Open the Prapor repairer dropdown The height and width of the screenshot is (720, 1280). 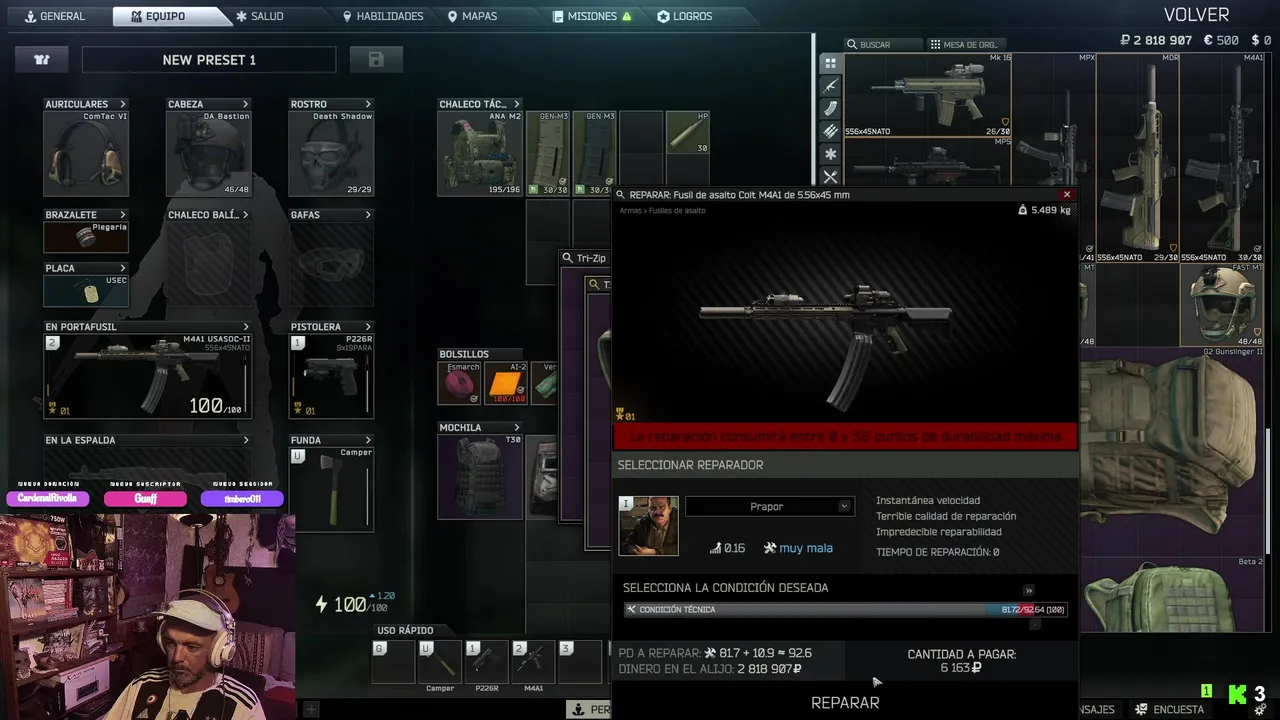(769, 507)
